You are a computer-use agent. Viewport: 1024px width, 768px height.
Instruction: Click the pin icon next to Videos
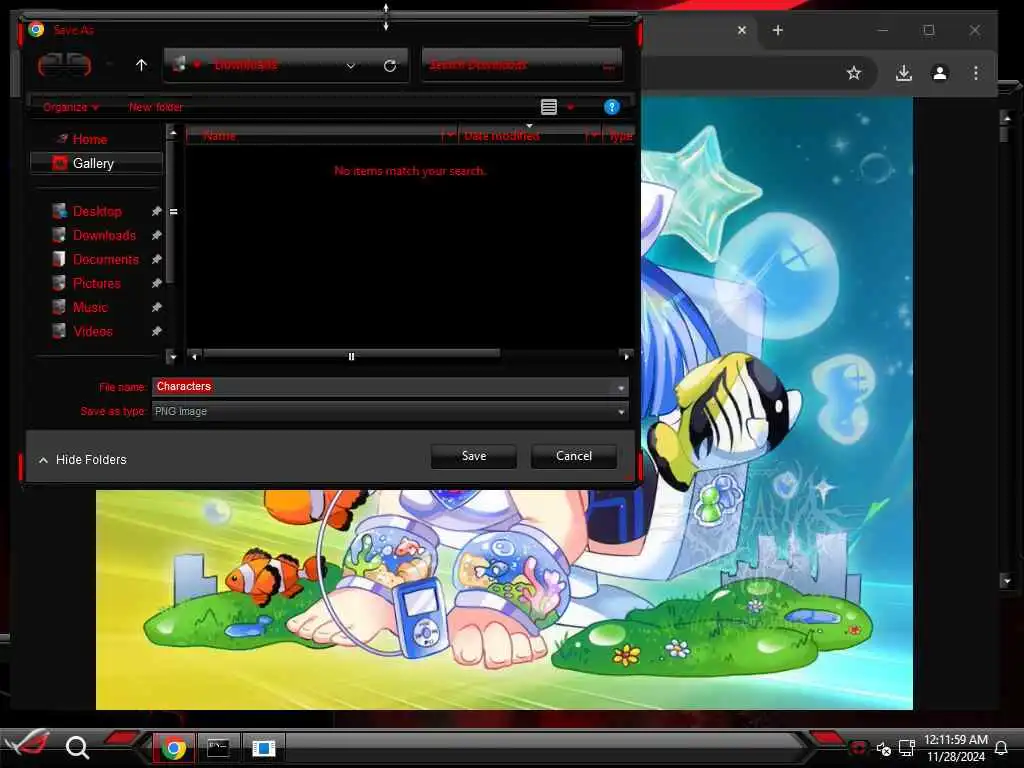click(156, 332)
